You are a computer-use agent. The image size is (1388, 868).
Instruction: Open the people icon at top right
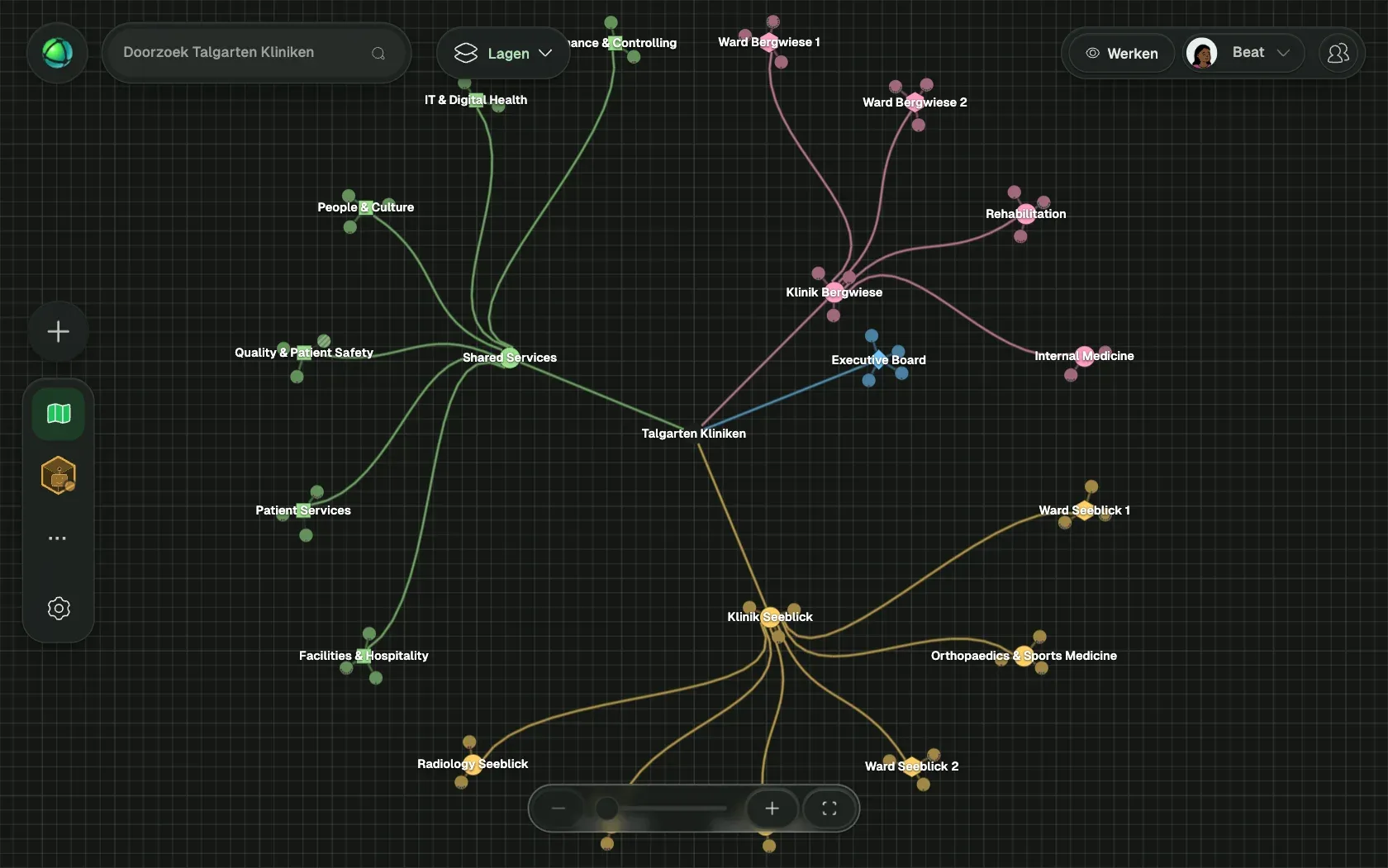click(1338, 53)
